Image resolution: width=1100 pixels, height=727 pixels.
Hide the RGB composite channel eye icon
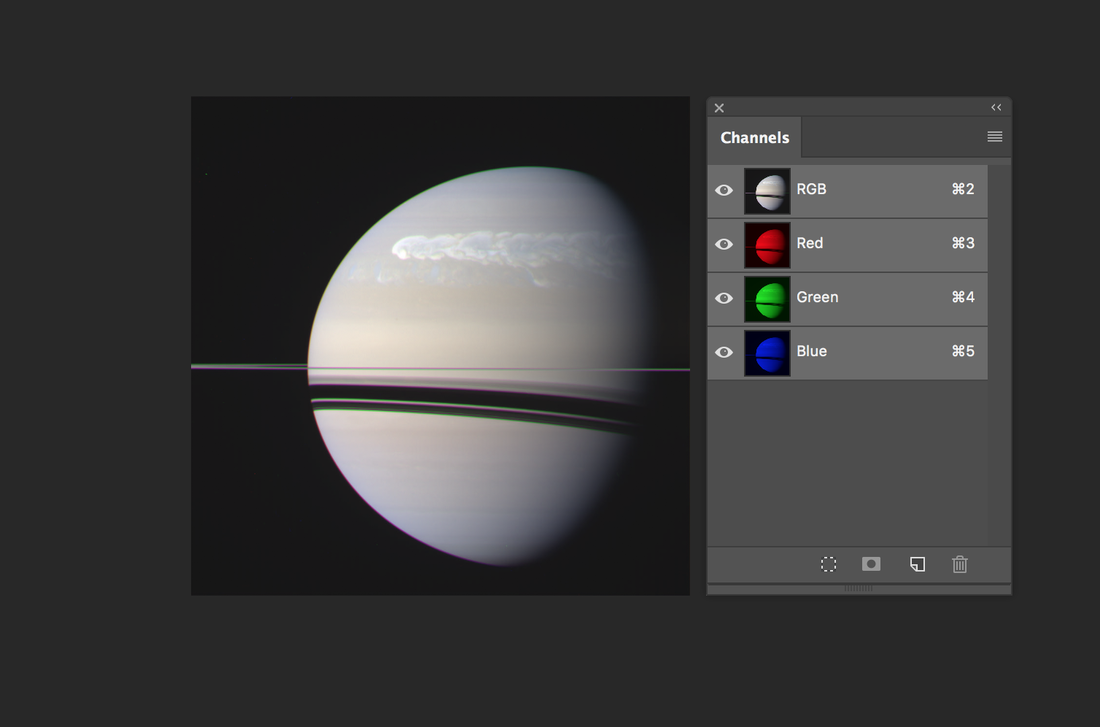pyautogui.click(x=724, y=190)
